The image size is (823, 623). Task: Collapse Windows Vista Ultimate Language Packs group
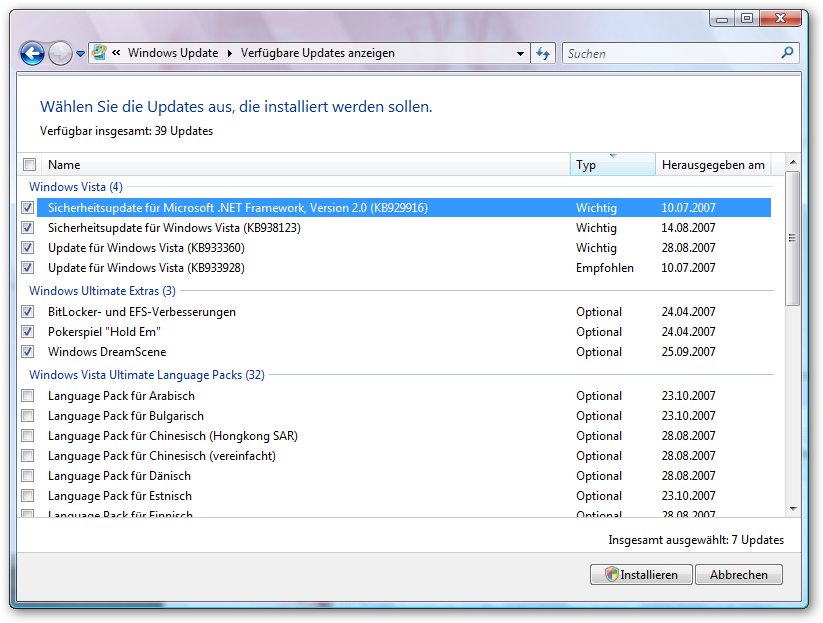147,375
